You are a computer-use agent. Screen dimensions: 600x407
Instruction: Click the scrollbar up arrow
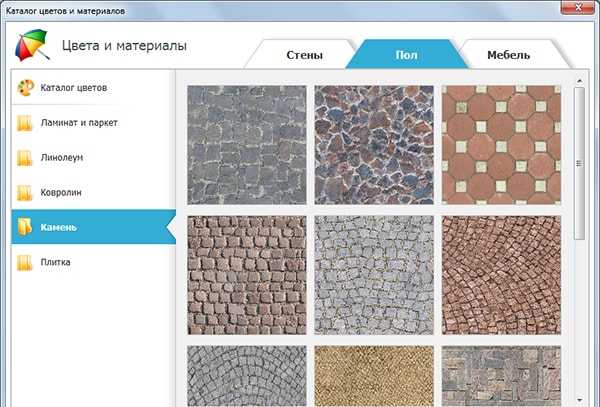pyautogui.click(x=581, y=78)
